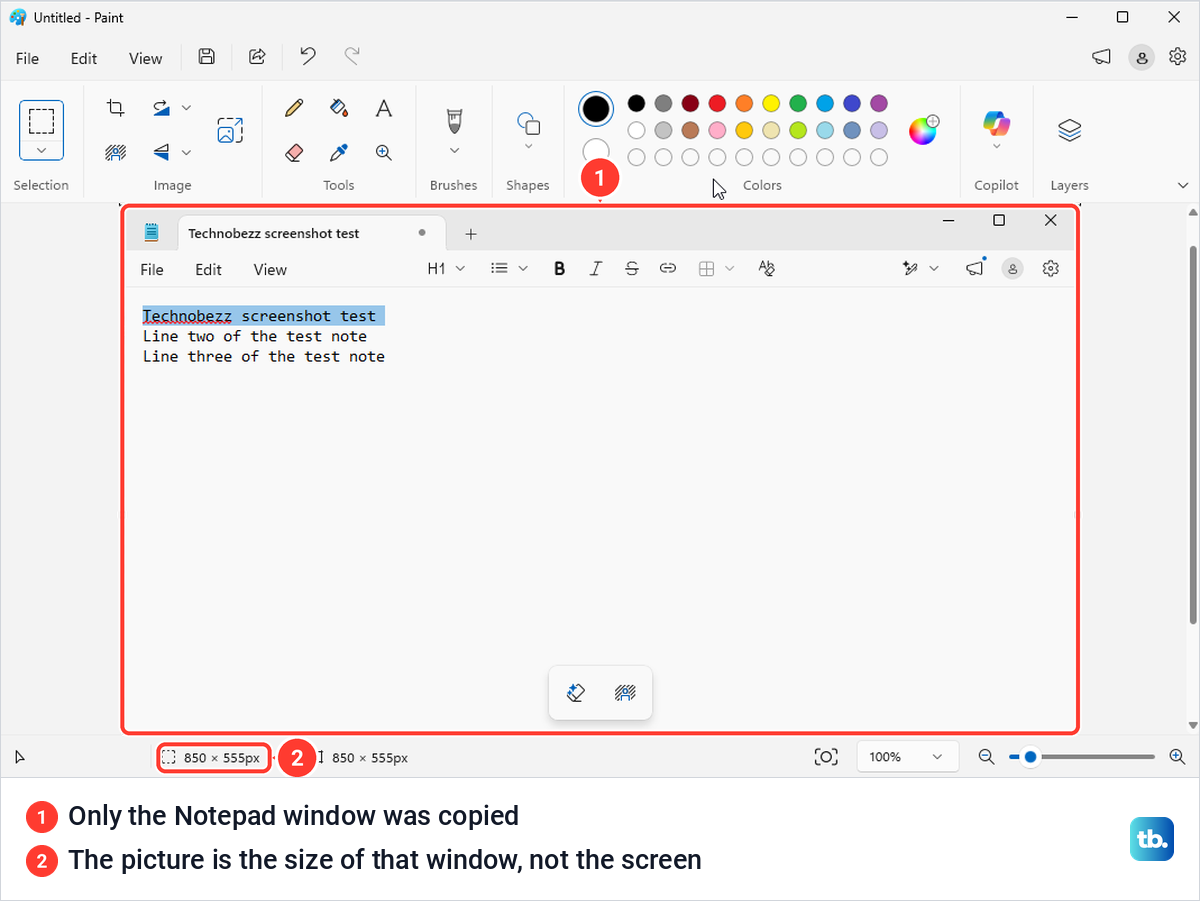This screenshot has width=1200, height=901.
Task: Select the Text tool
Action: pyautogui.click(x=384, y=108)
